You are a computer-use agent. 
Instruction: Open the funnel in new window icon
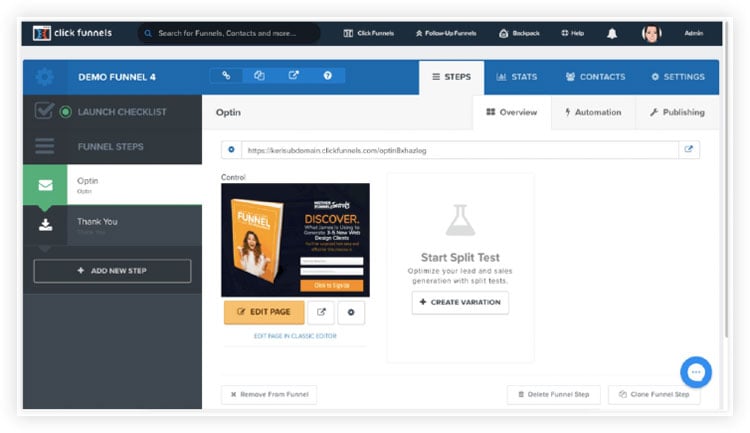292,76
